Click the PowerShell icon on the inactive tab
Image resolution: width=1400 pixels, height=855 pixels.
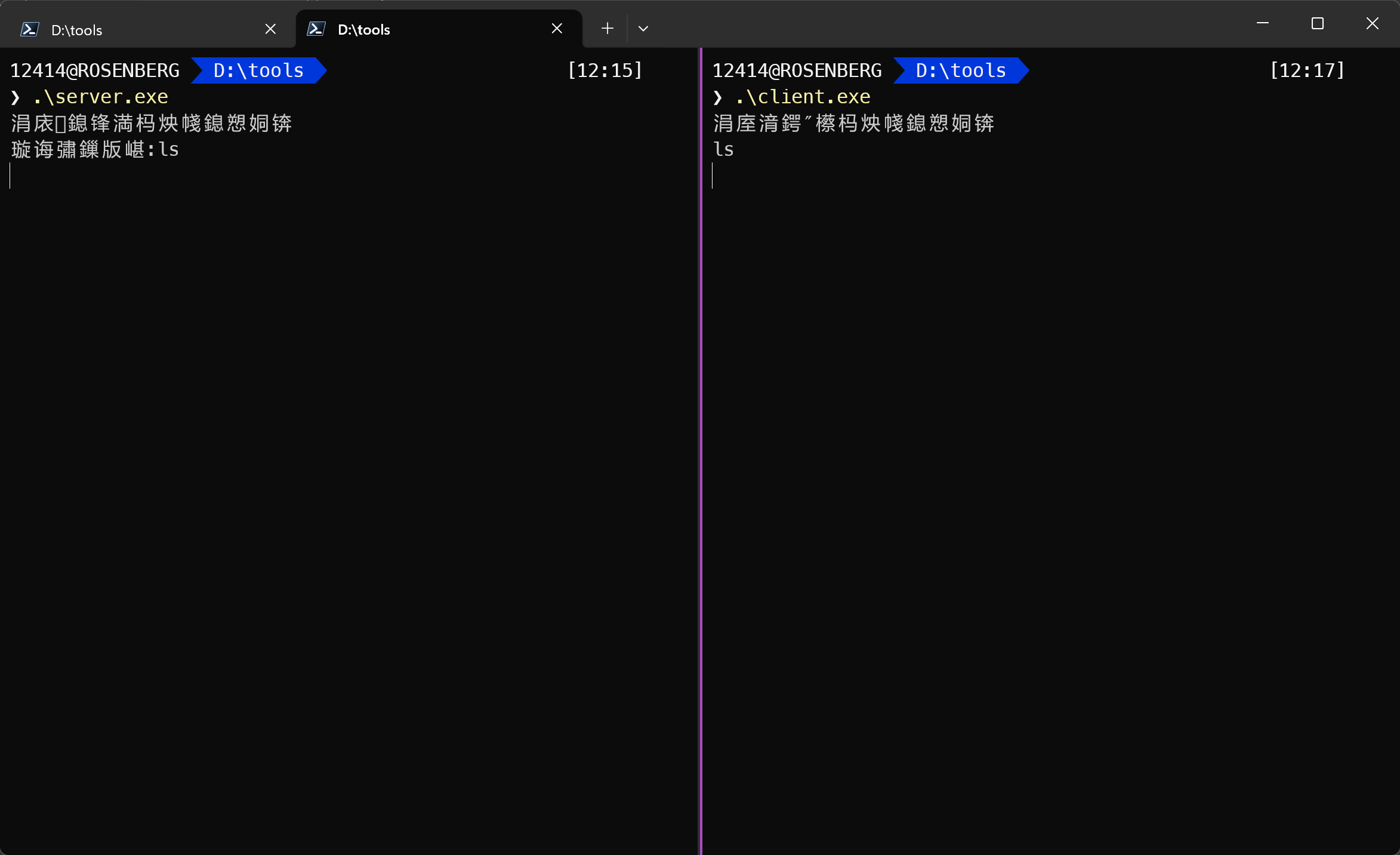pyautogui.click(x=30, y=29)
